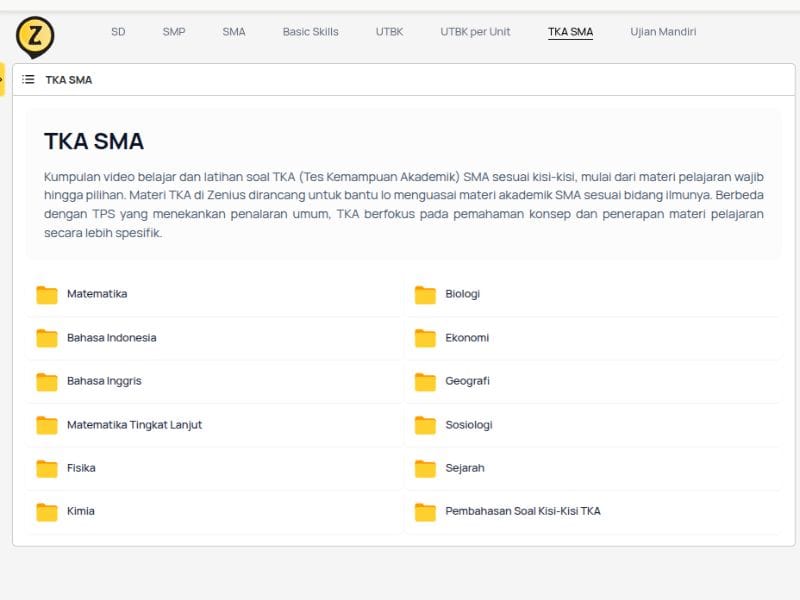The height and width of the screenshot is (600, 800).
Task: Expand the yellow sidebar tab at left edge
Action: click(2, 79)
